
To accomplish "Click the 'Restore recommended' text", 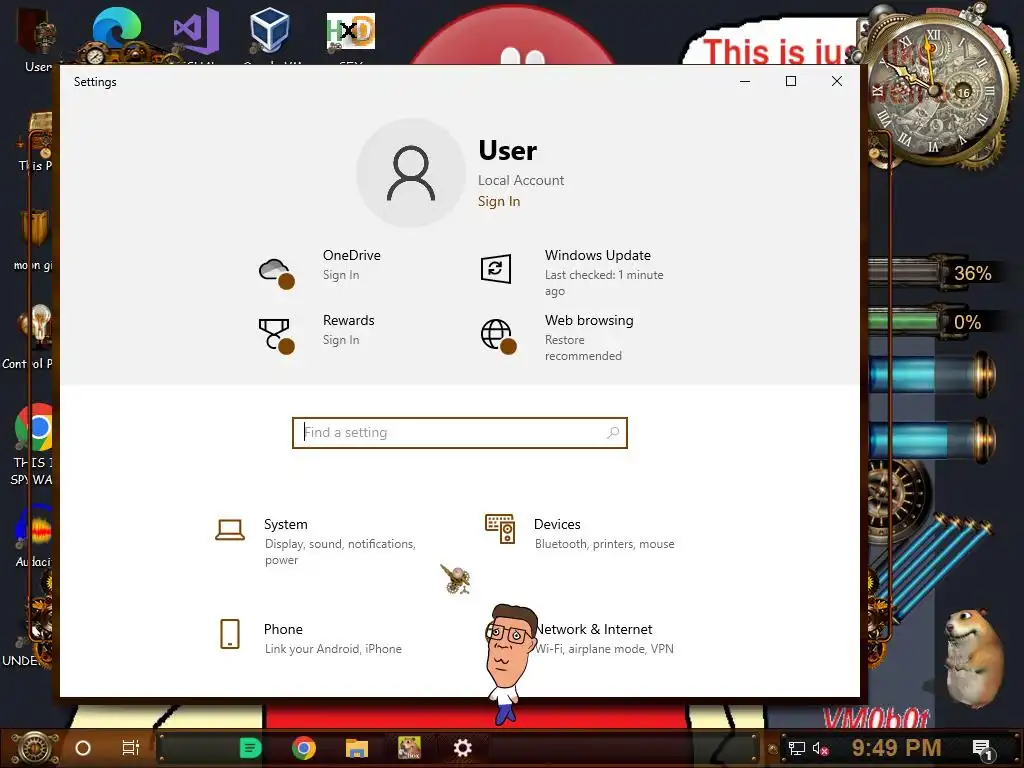I will (x=583, y=348).
